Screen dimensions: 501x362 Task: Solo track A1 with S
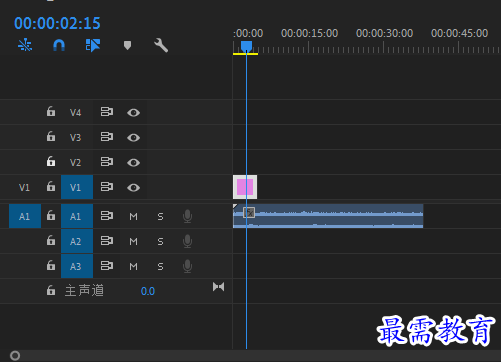point(160,217)
